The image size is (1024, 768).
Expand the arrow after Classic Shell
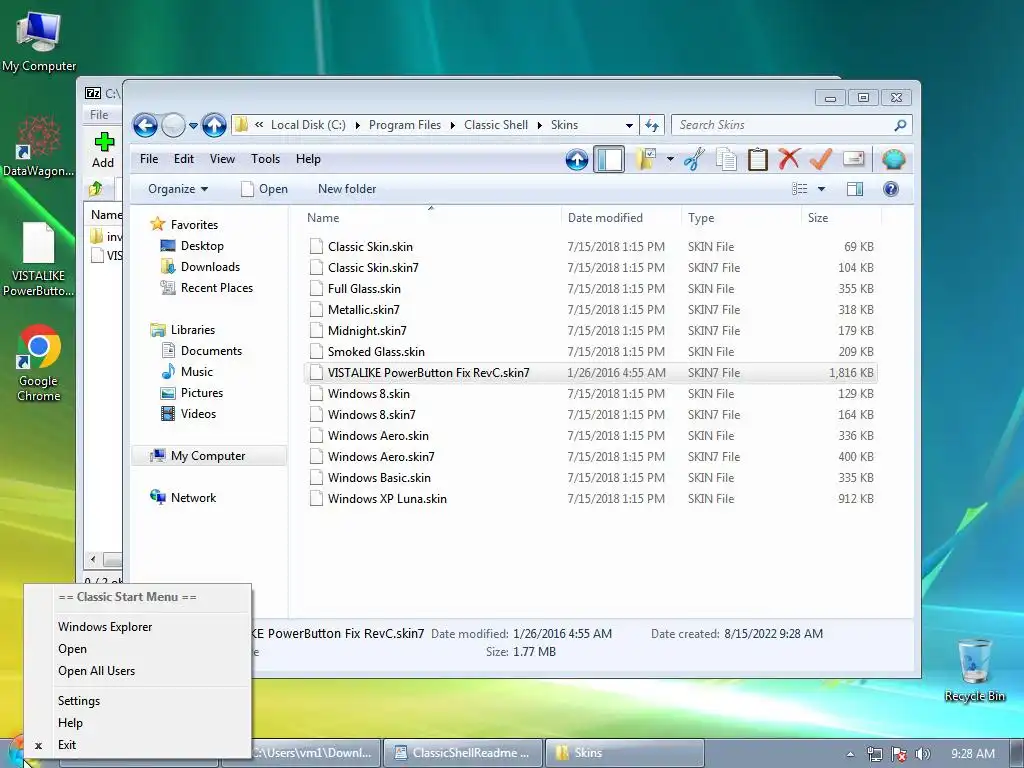coord(539,125)
